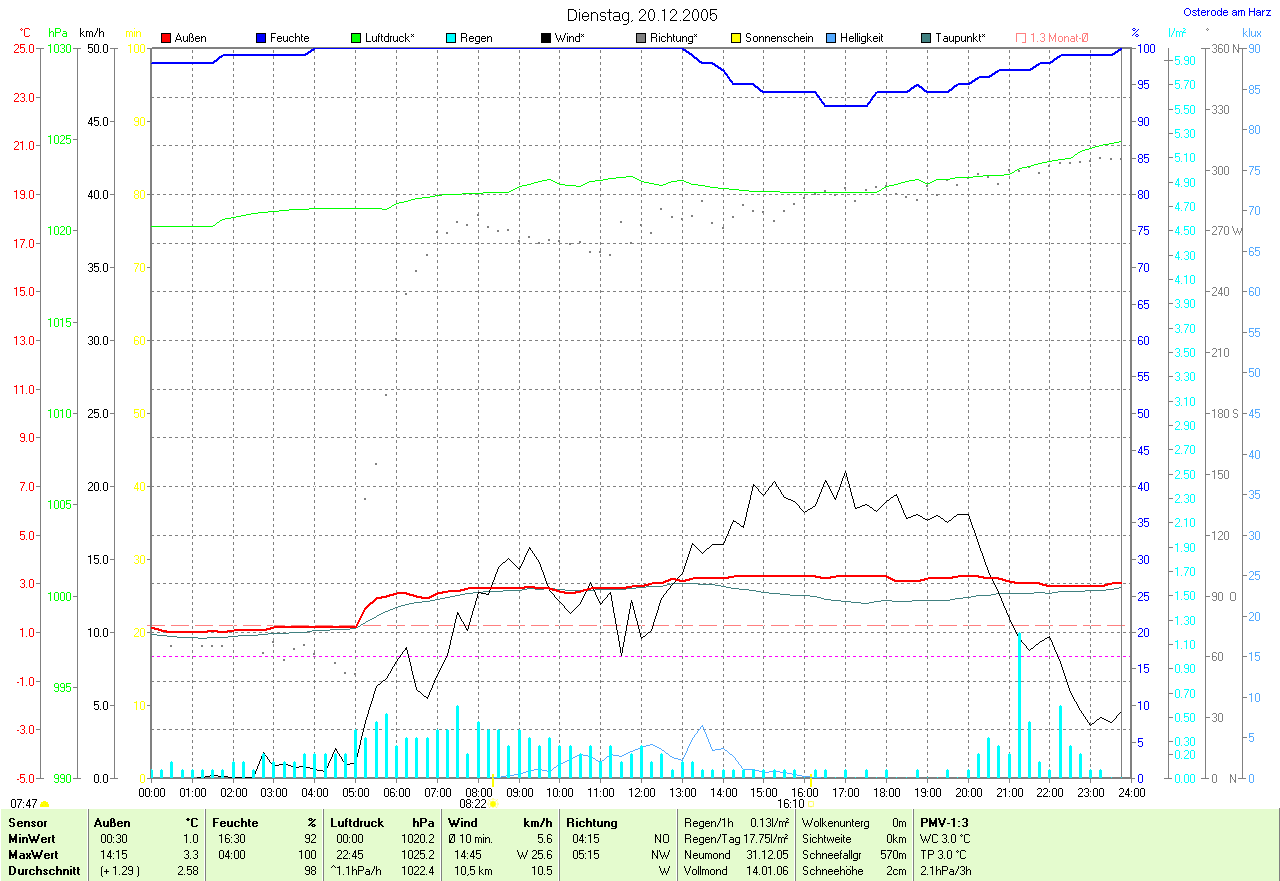
Task: Click the sunrise sun icon near 07:47
Action: click(45, 804)
